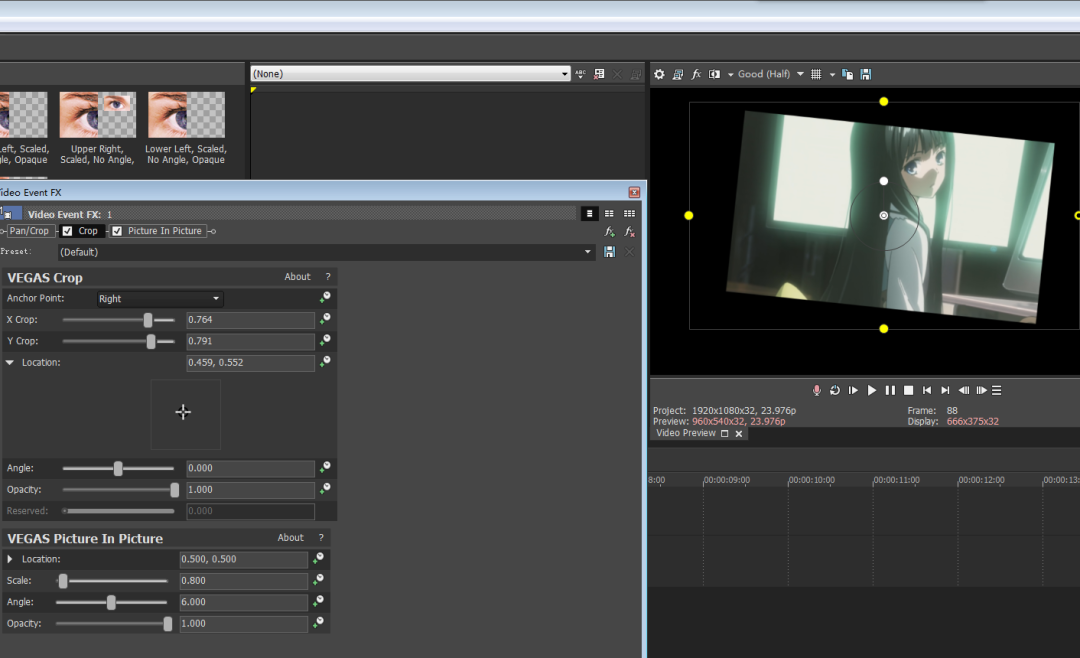Toggle overlays grid icon in preview toolbar

point(816,74)
